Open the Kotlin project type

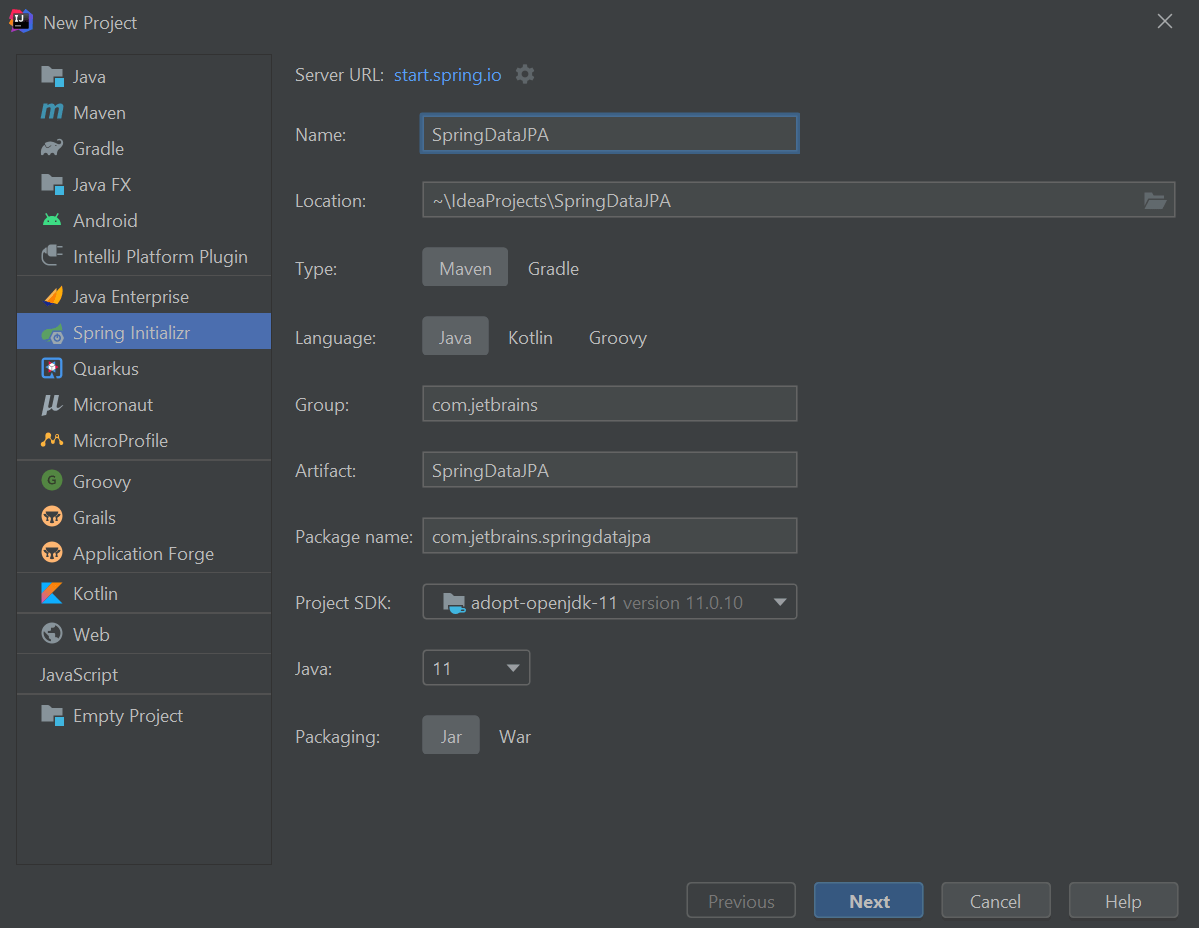(x=96, y=593)
